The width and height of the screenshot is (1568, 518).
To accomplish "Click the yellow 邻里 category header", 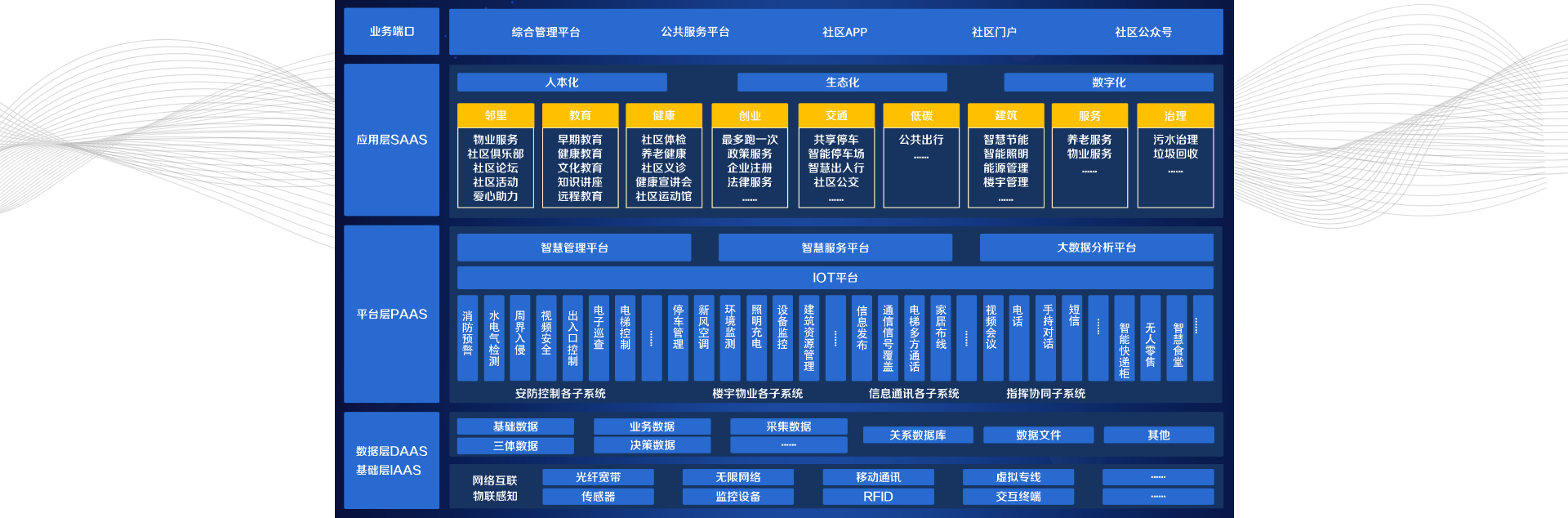I will [496, 115].
